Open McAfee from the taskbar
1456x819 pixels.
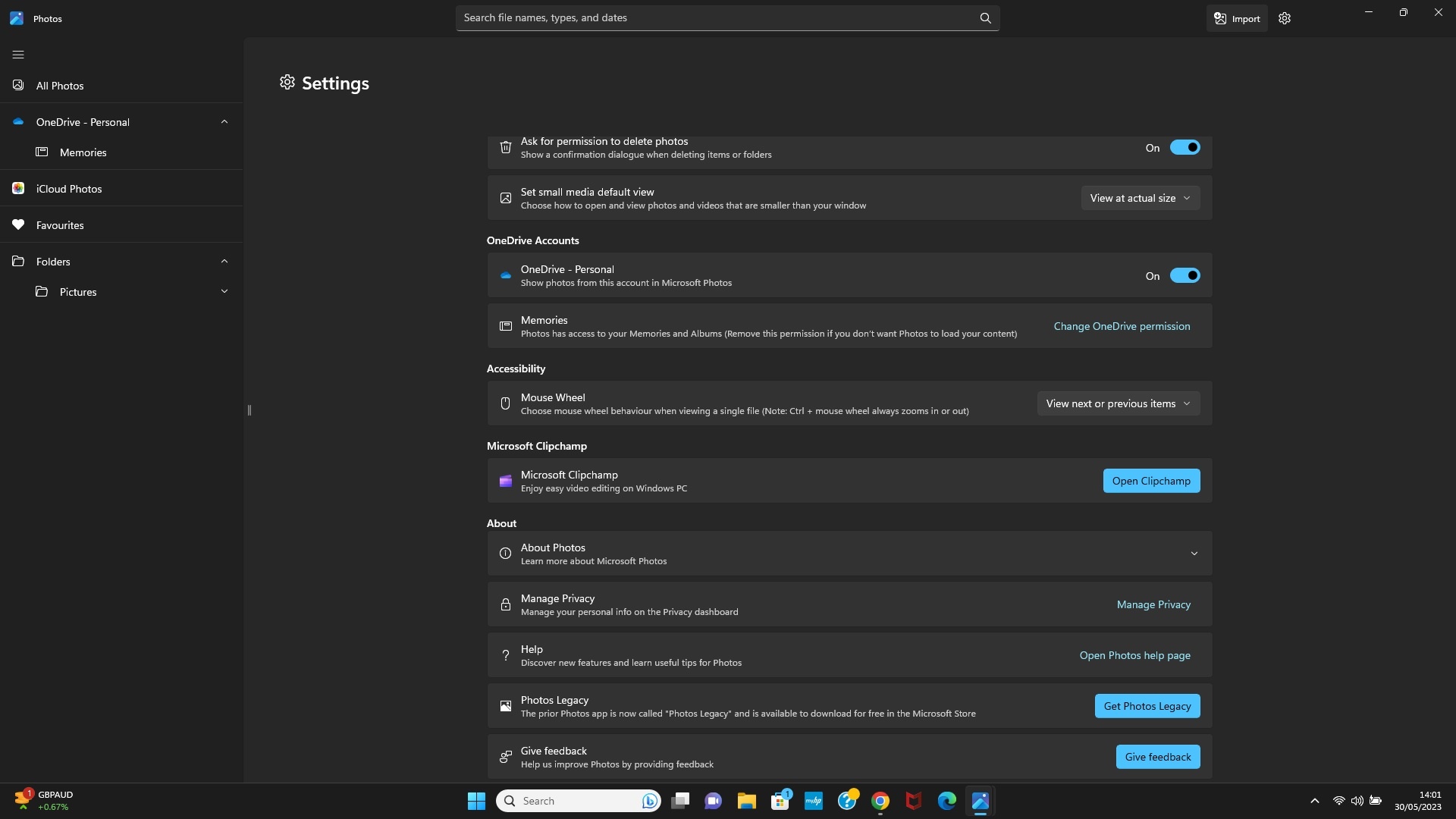tap(913, 801)
